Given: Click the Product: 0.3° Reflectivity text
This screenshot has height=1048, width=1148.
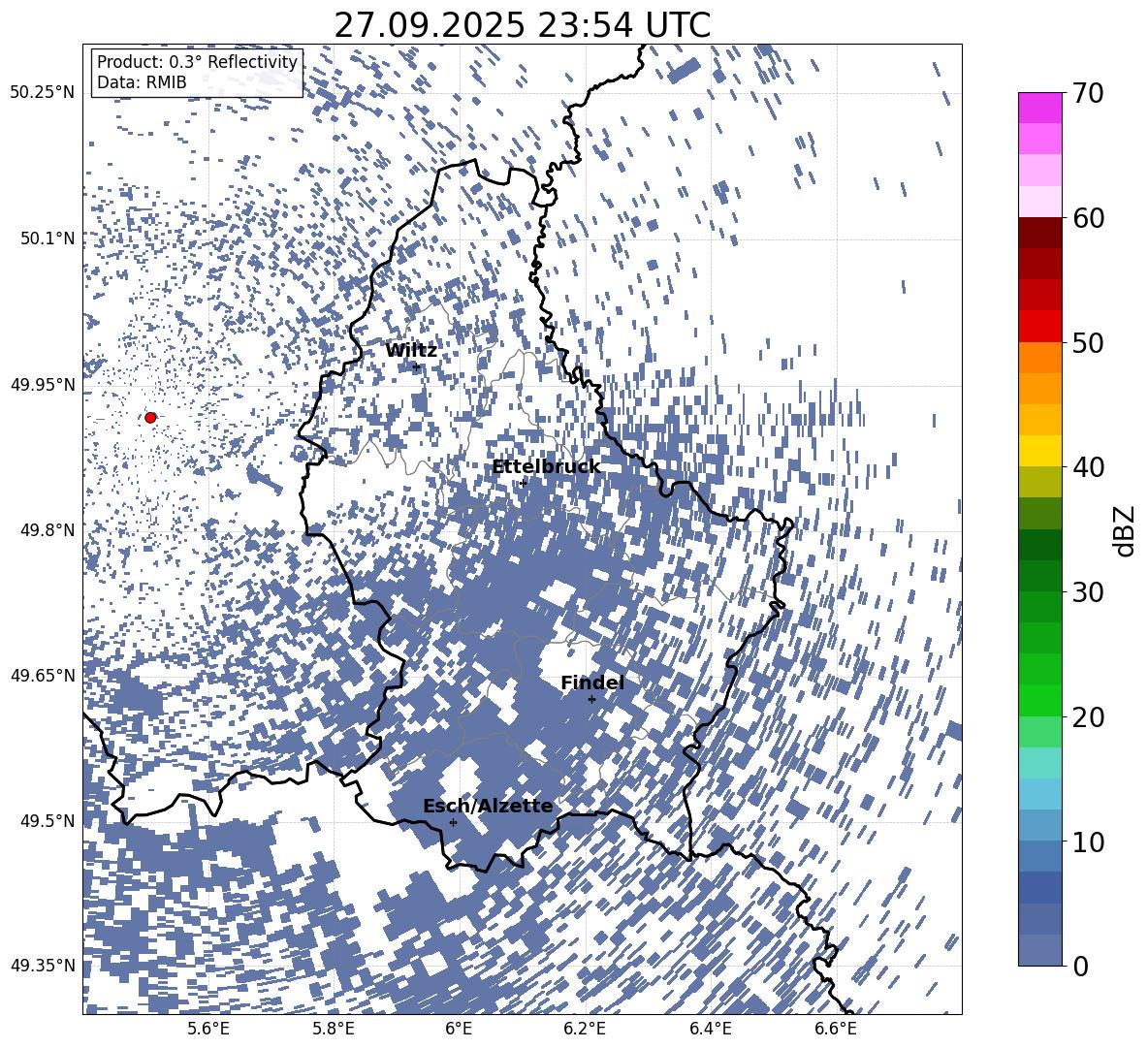Looking at the screenshot, I should pos(197,61).
